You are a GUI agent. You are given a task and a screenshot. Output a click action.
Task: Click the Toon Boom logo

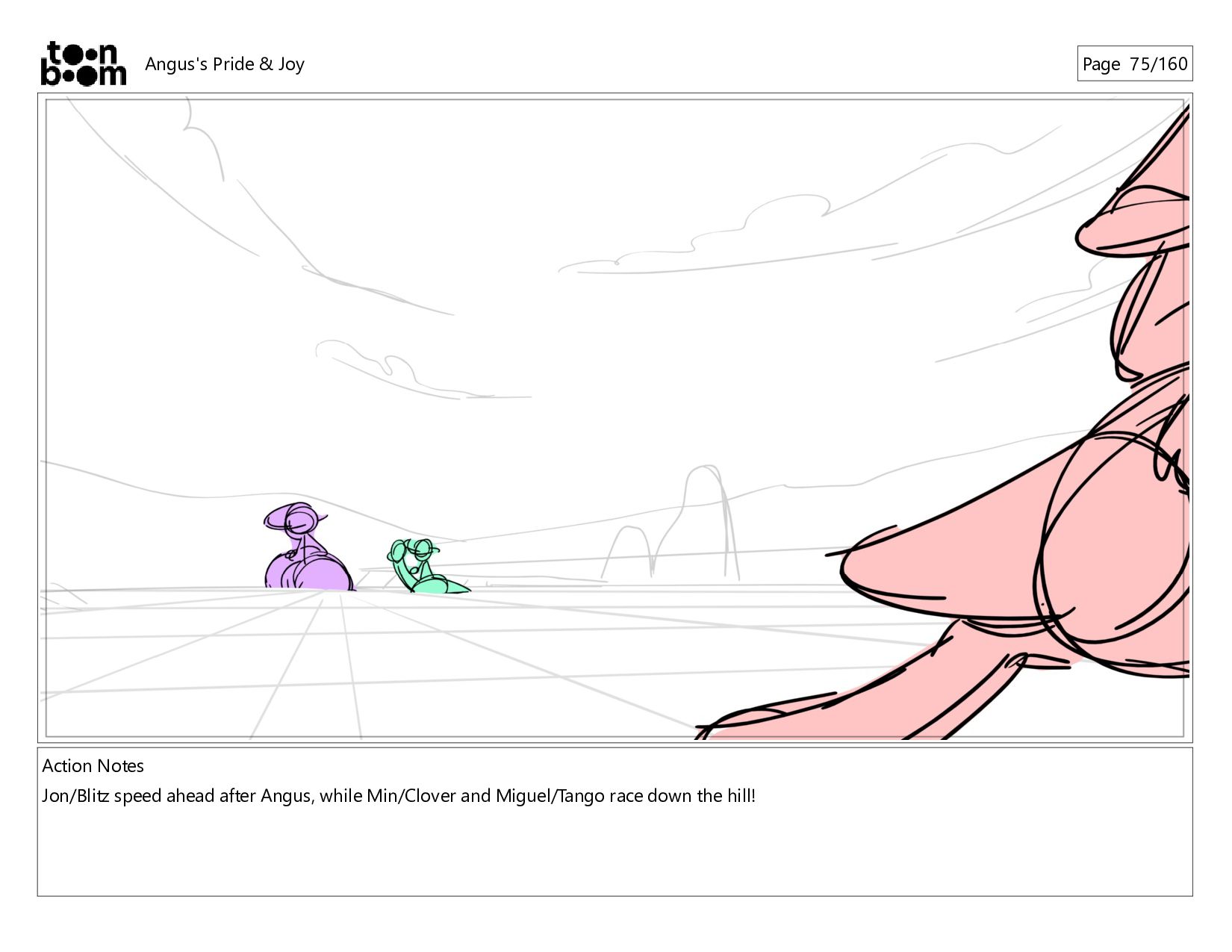coord(83,63)
